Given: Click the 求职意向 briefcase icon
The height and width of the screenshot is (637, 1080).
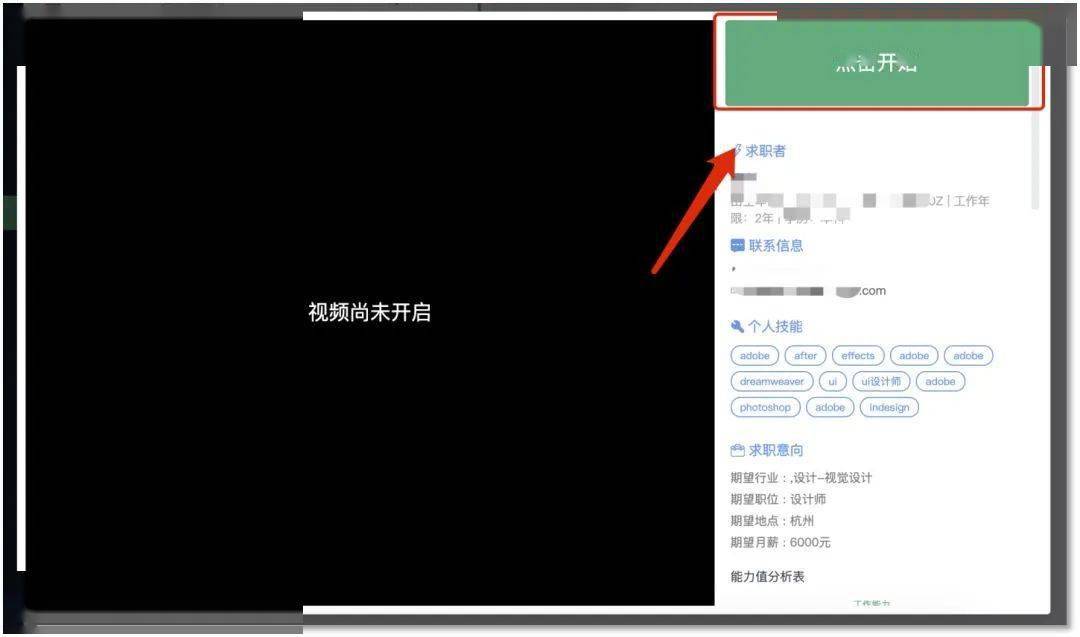Looking at the screenshot, I should [x=738, y=451].
